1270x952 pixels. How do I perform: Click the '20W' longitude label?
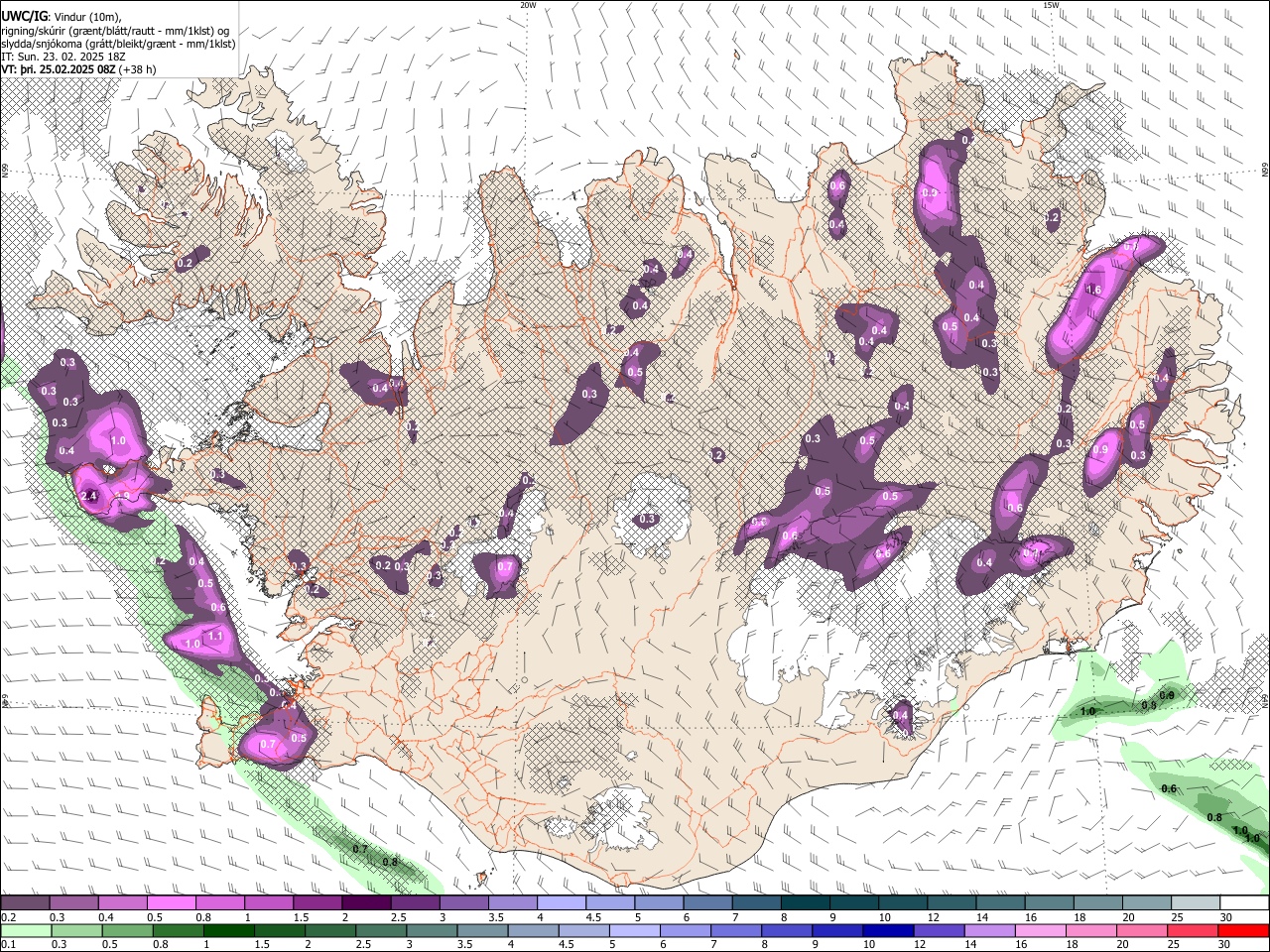click(528, 5)
